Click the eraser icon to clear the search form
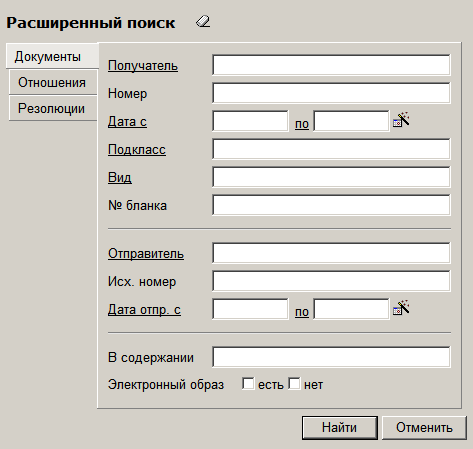The width and height of the screenshot is (473, 449). point(203,22)
